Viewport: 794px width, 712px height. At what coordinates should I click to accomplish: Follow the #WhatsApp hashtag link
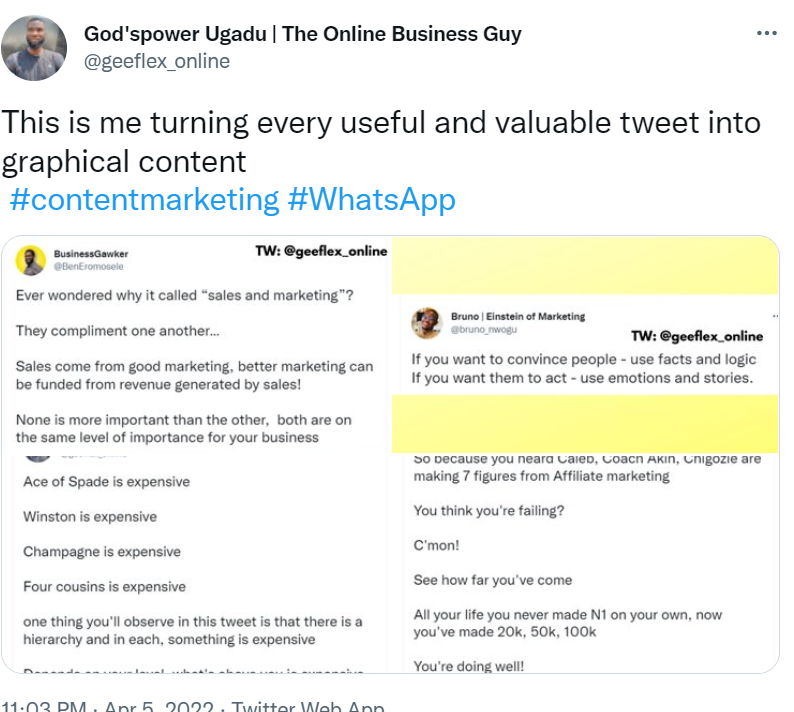[371, 199]
